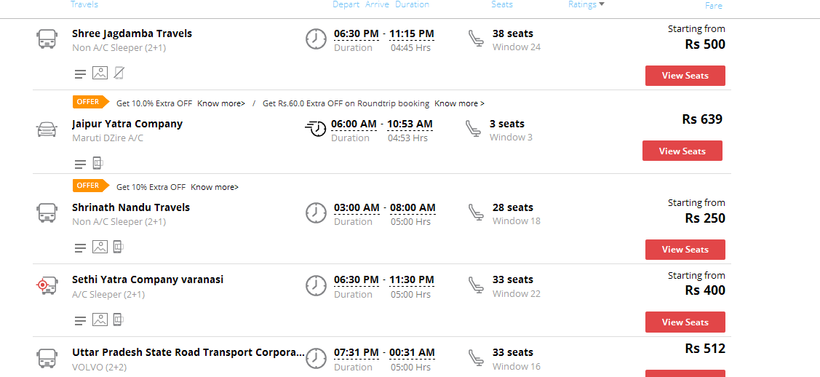Click mobile ticket icon under Sethi Yatra Company

[118, 319]
